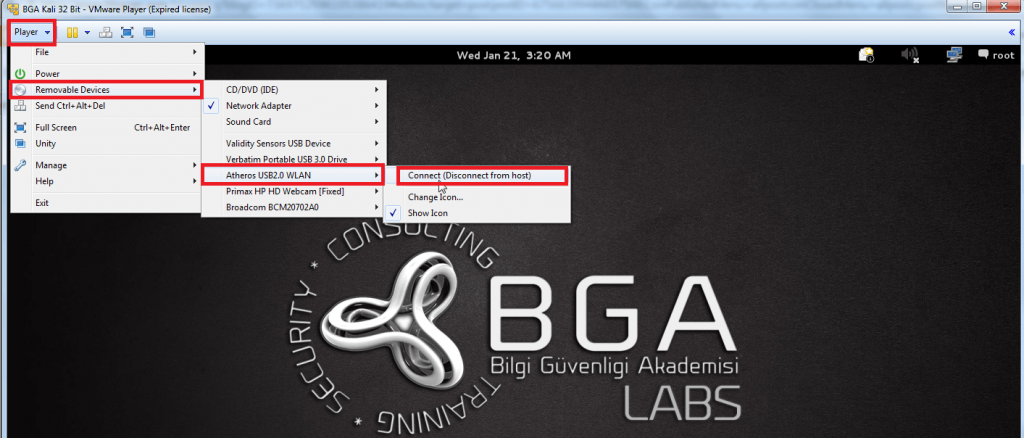1024x438 pixels.
Task: Open the Player menu
Action: coord(32,32)
